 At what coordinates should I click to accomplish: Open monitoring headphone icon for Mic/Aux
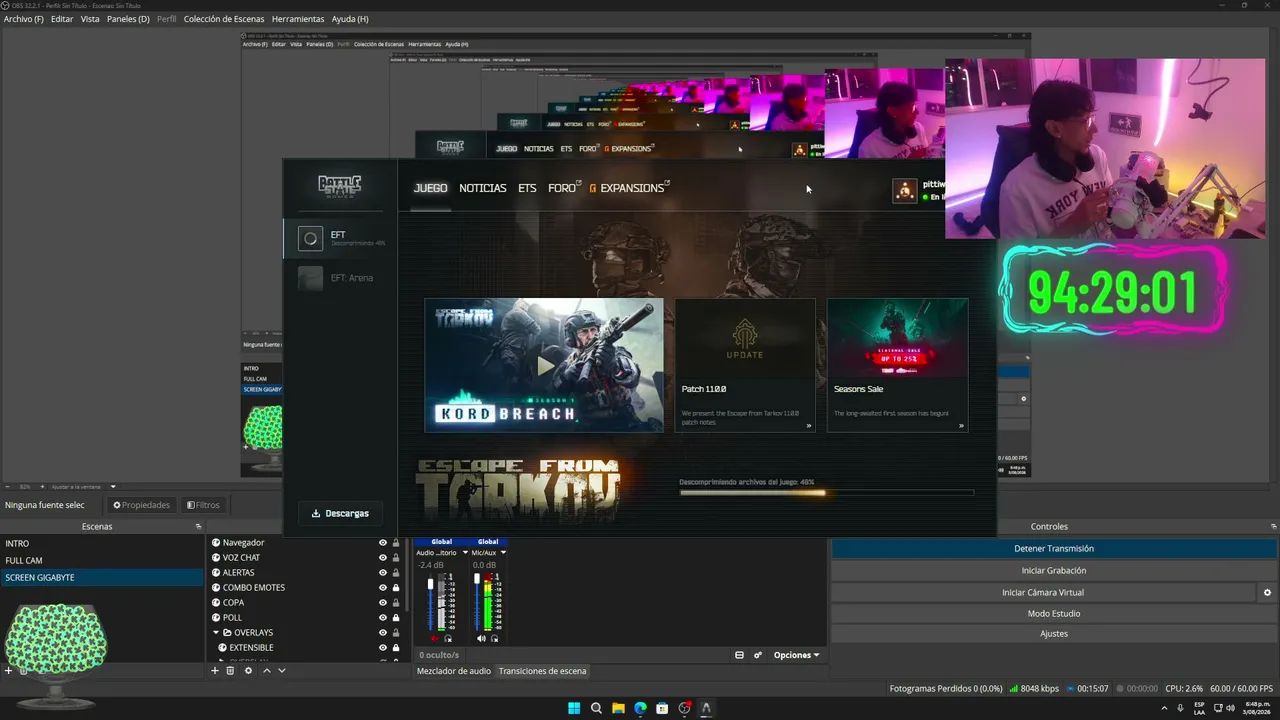[494, 638]
